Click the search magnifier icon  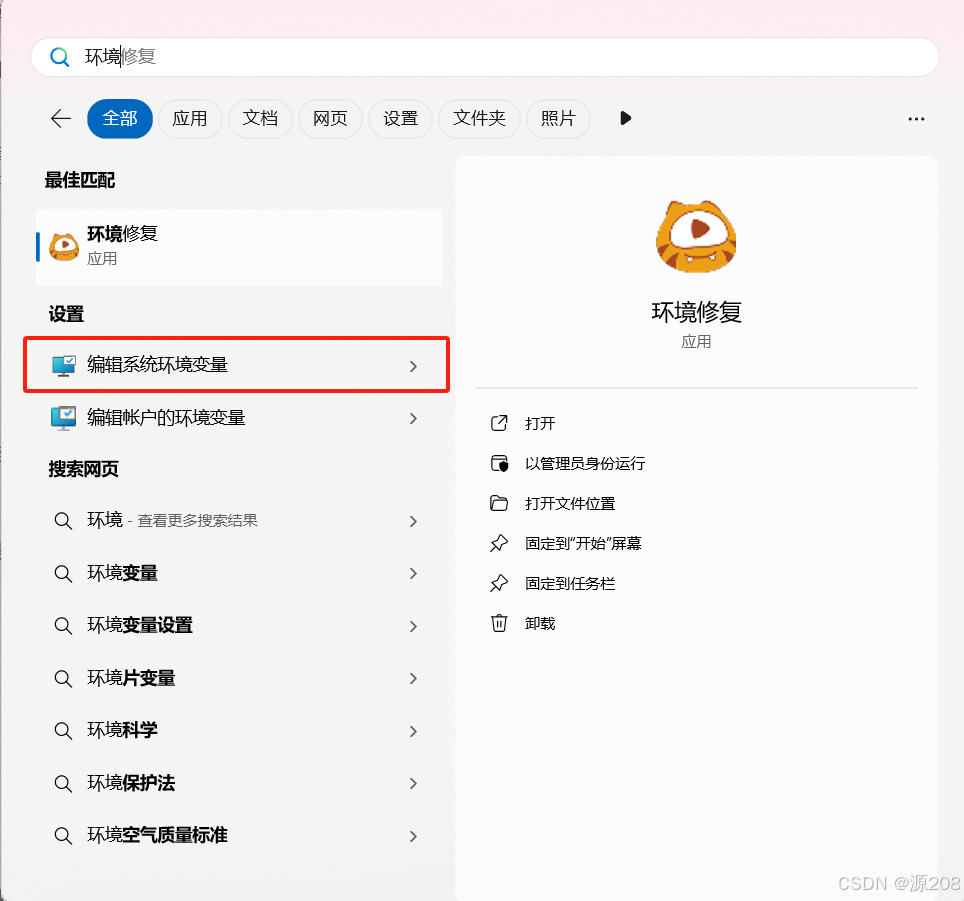pyautogui.click(x=59, y=57)
